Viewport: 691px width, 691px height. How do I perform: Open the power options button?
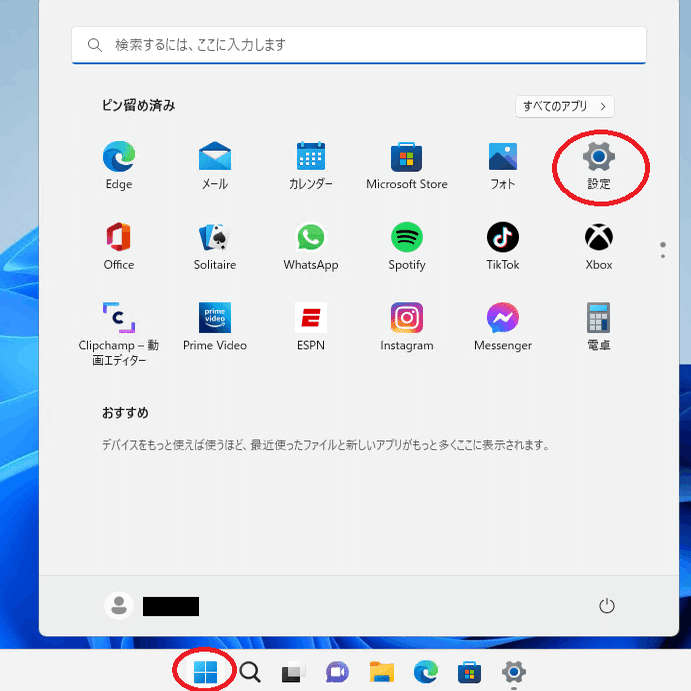click(x=606, y=606)
